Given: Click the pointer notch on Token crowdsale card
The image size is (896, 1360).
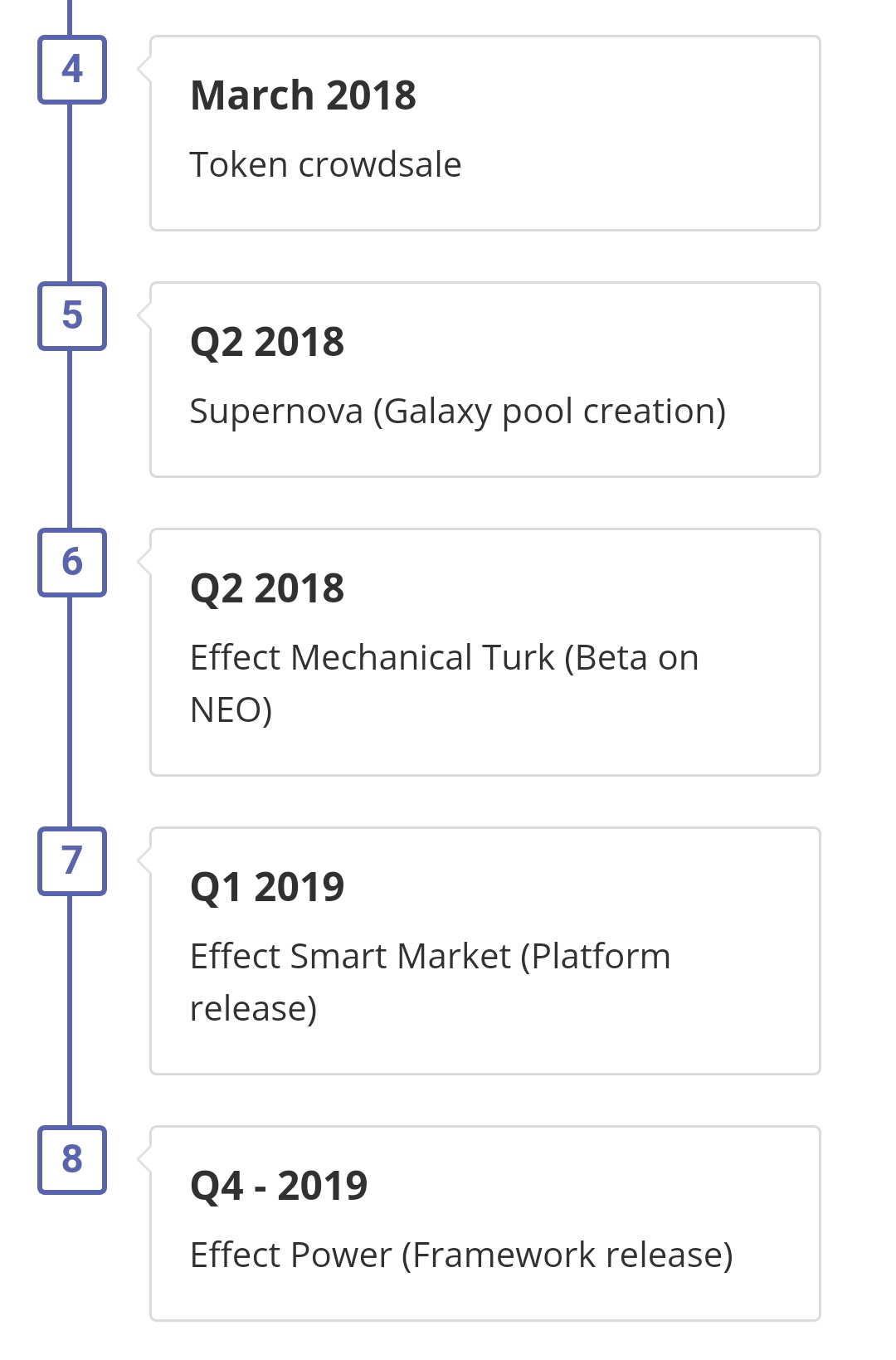Looking at the screenshot, I should click(x=144, y=70).
